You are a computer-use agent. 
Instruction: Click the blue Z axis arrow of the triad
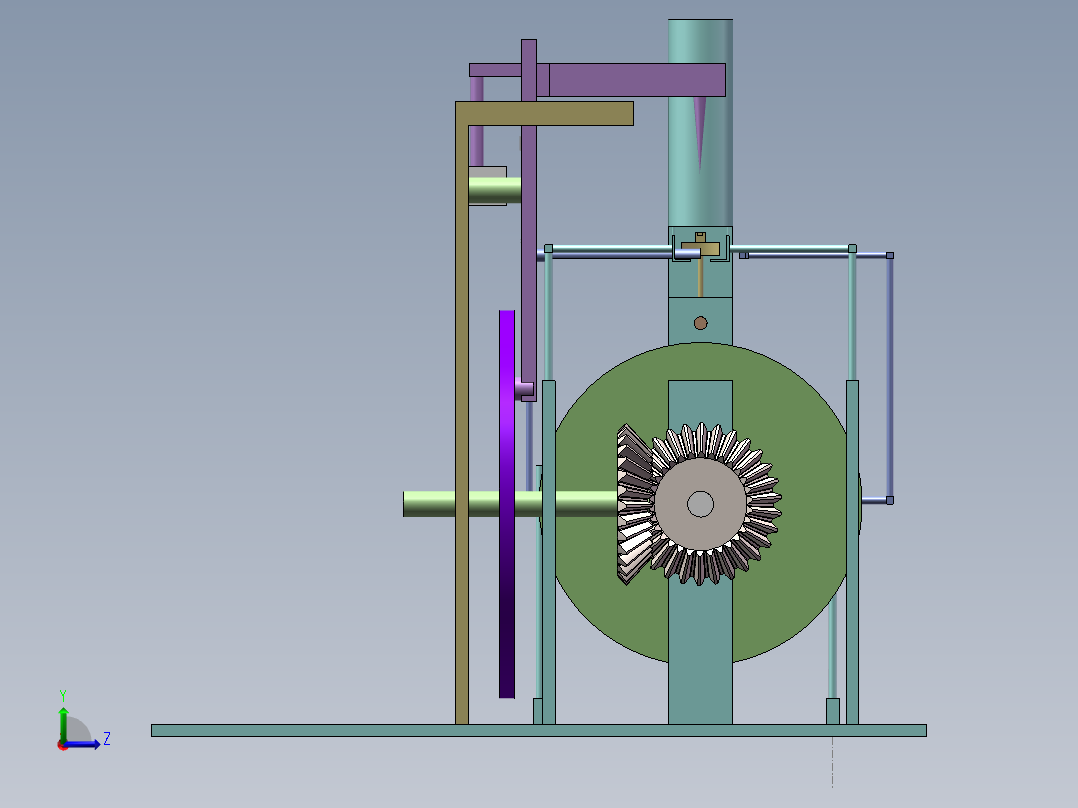pos(82,744)
